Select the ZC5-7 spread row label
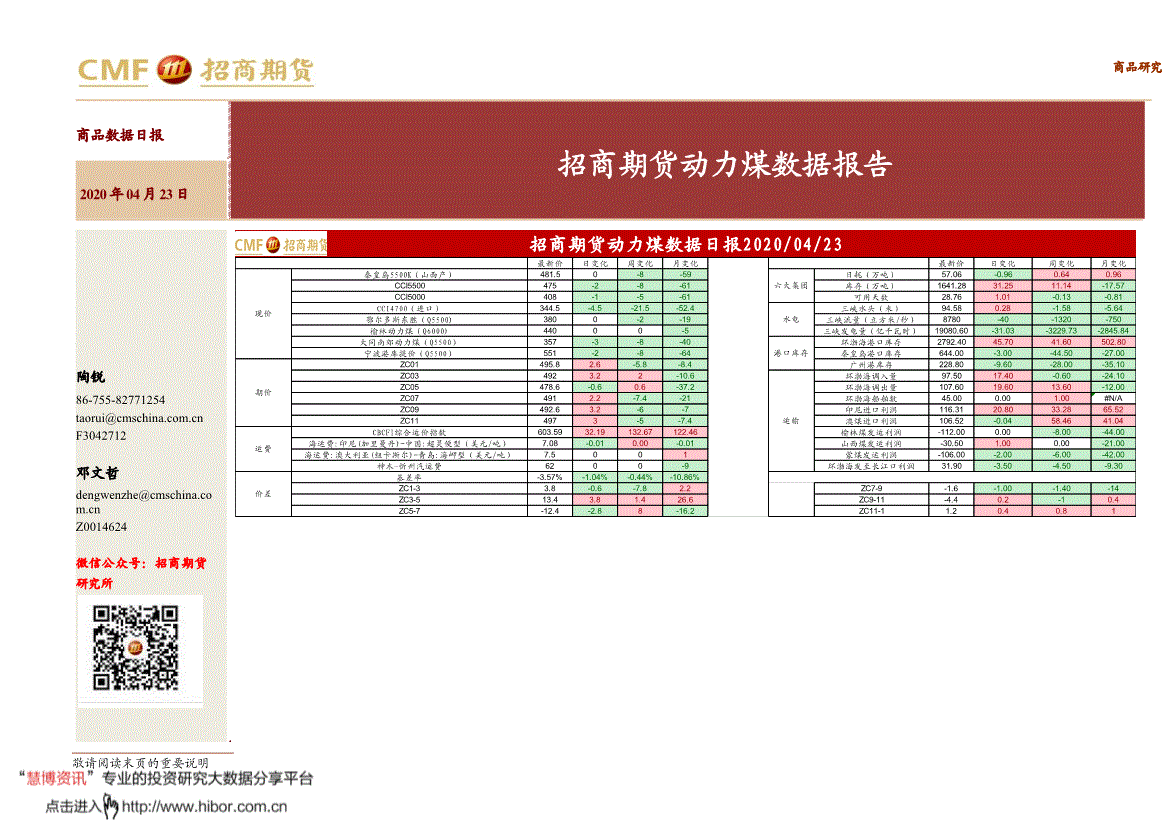This screenshot has width=1169, height=826. tap(409, 511)
